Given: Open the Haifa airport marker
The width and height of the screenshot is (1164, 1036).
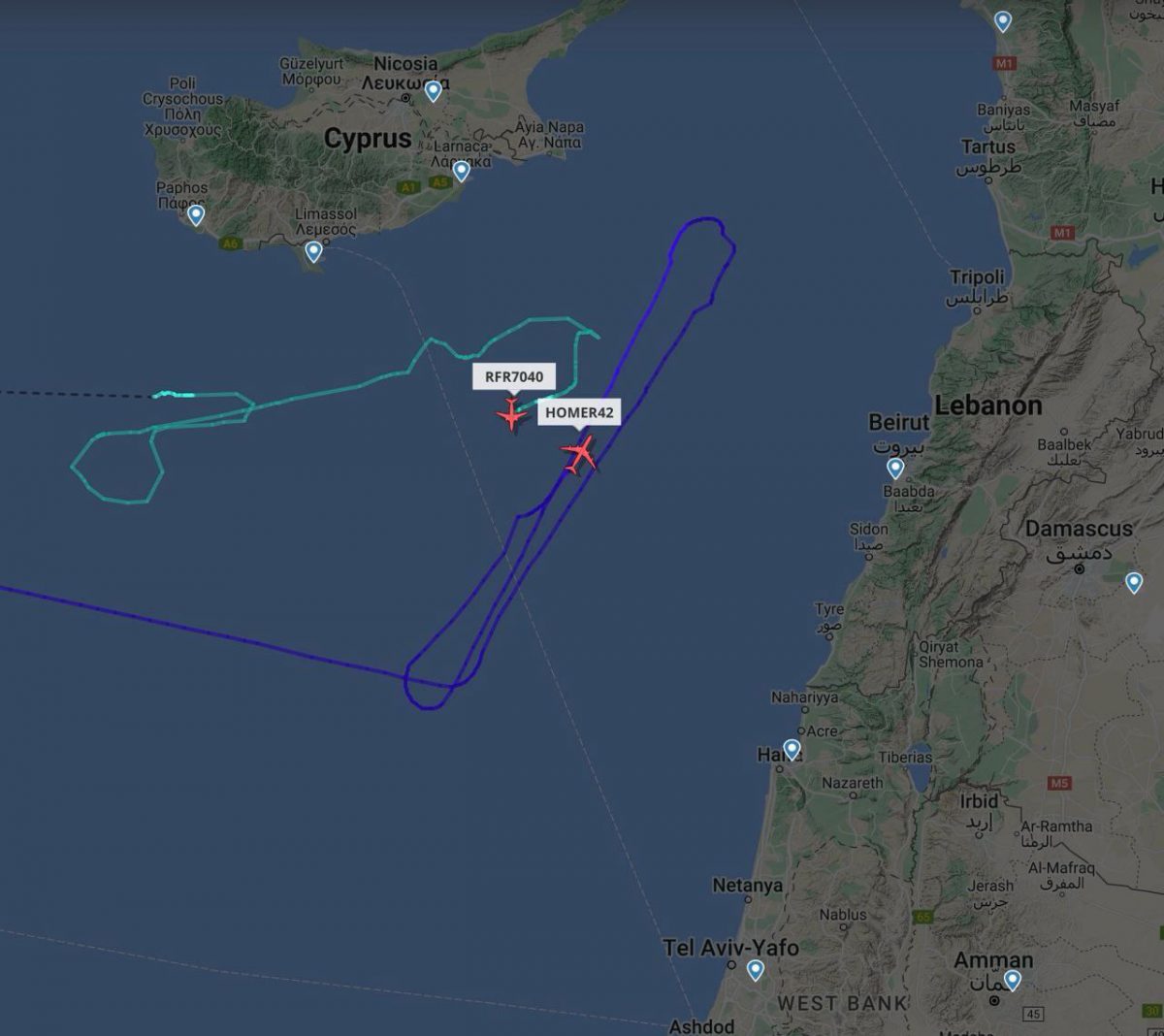Looking at the screenshot, I should click(x=792, y=749).
